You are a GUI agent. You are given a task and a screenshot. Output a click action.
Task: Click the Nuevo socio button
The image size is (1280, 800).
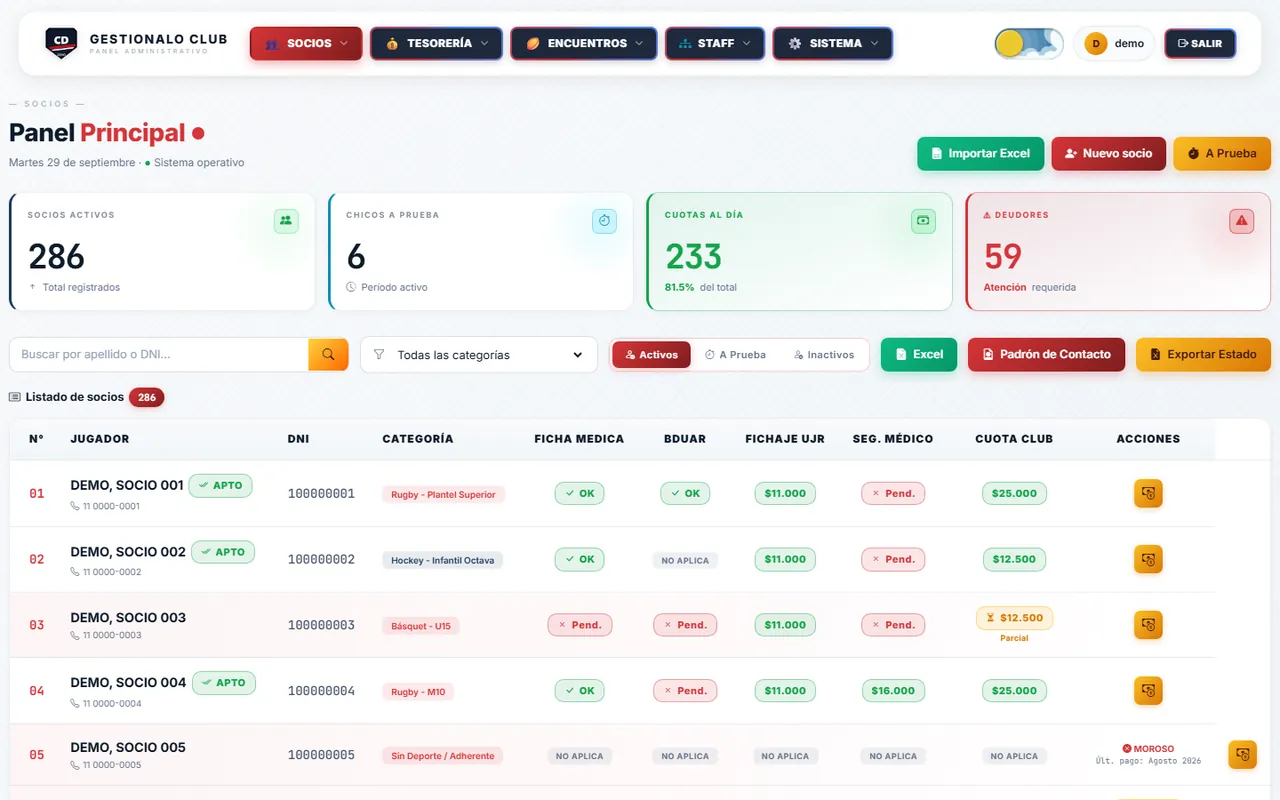click(1109, 154)
